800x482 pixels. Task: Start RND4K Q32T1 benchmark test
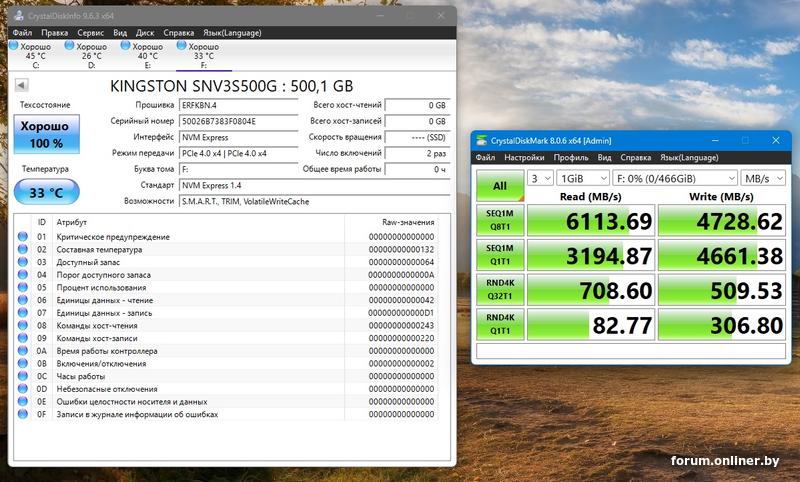pyautogui.click(x=500, y=289)
